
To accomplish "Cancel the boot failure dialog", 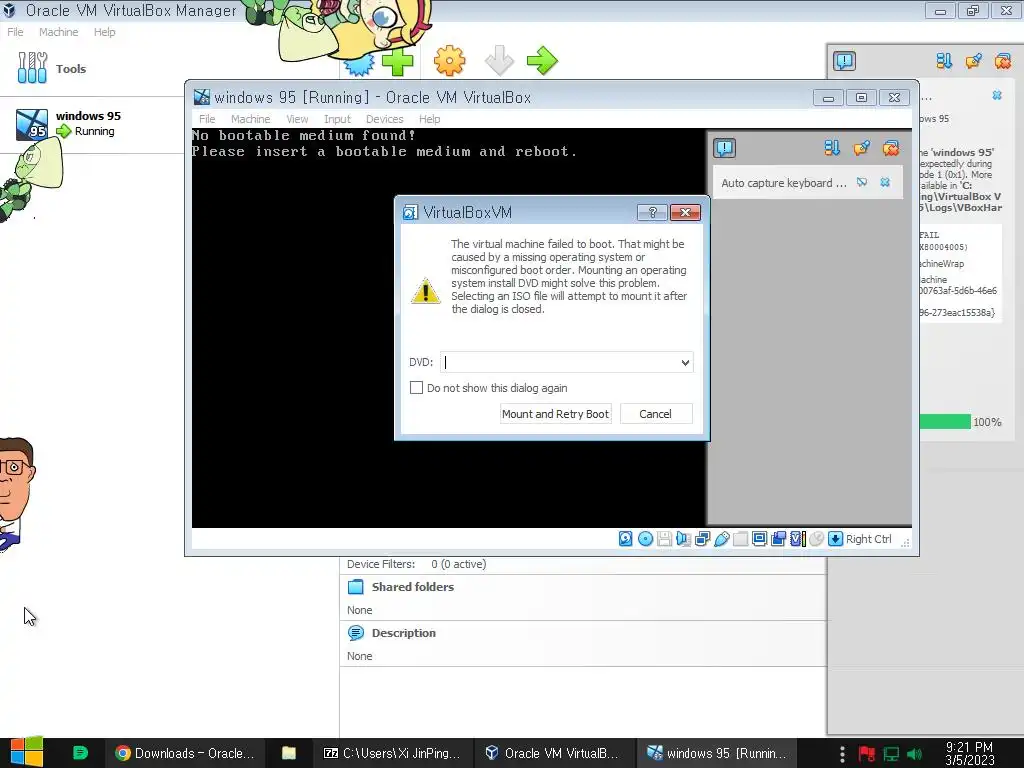I will point(655,414).
